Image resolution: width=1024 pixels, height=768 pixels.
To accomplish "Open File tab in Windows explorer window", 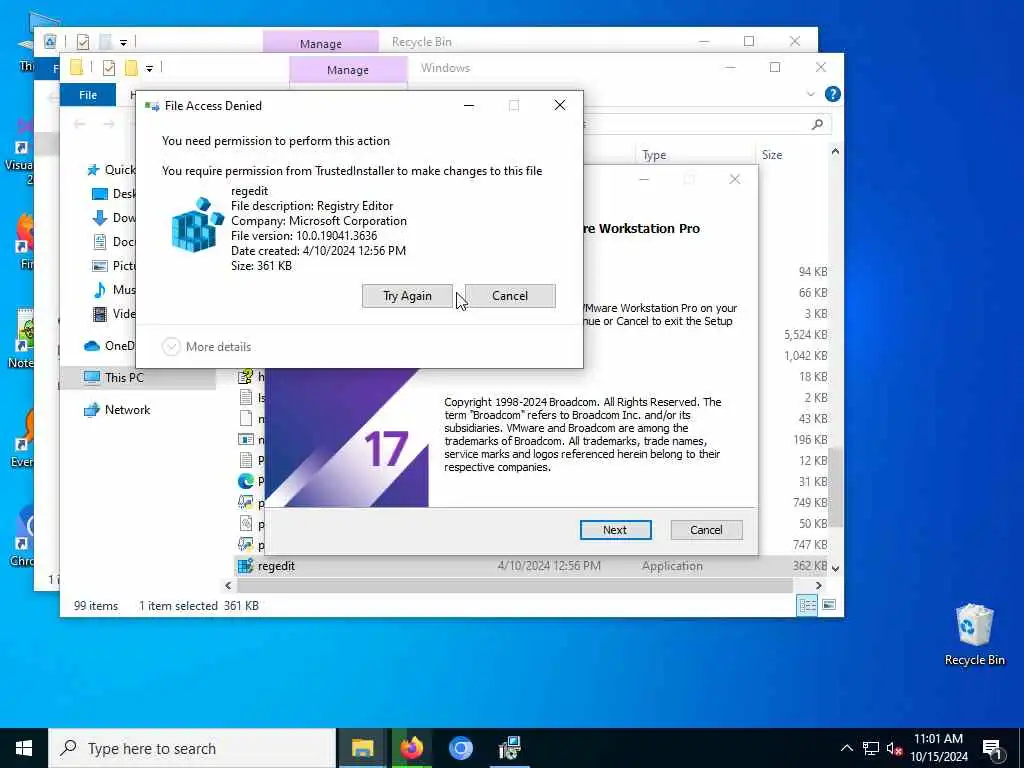I will (88, 95).
